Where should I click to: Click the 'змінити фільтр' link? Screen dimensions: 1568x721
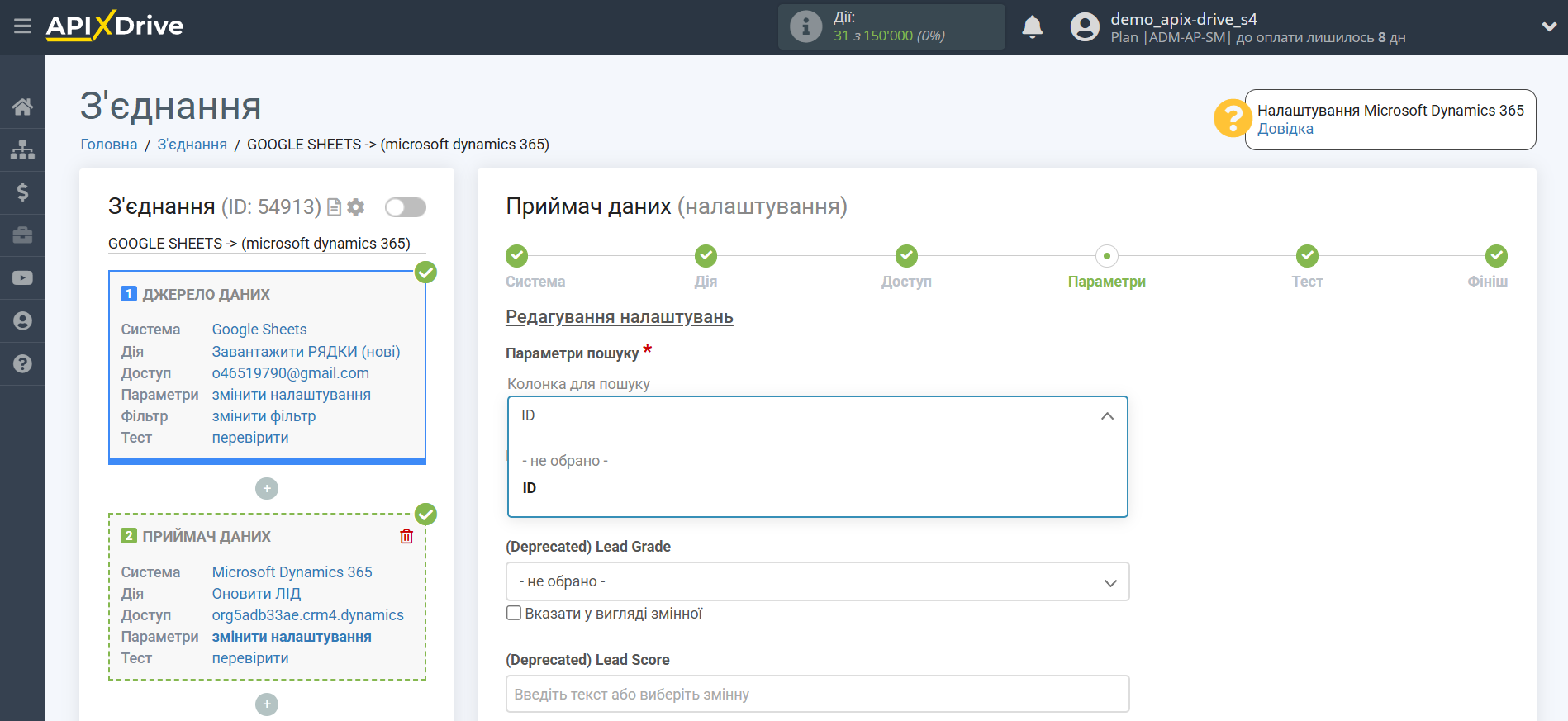[264, 416]
